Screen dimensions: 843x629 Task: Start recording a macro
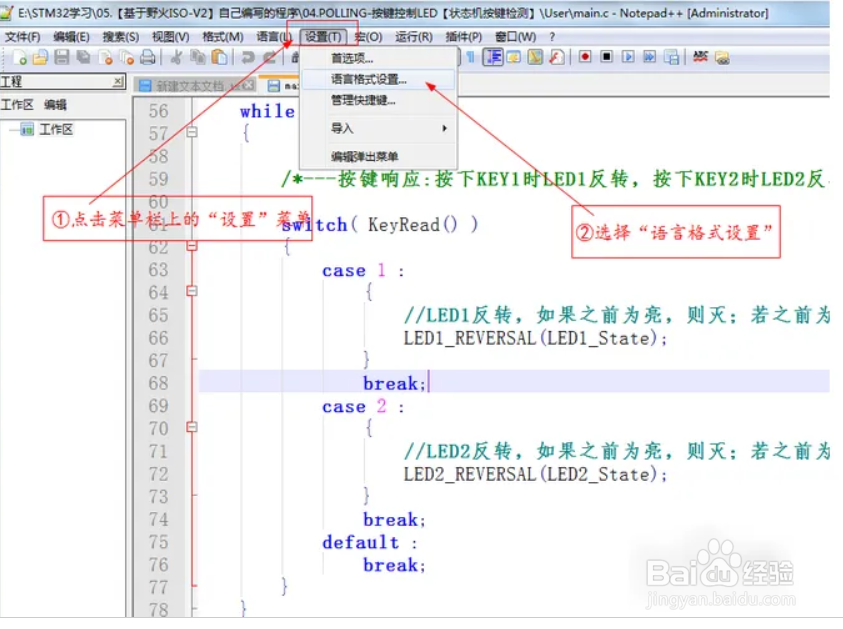tap(583, 56)
